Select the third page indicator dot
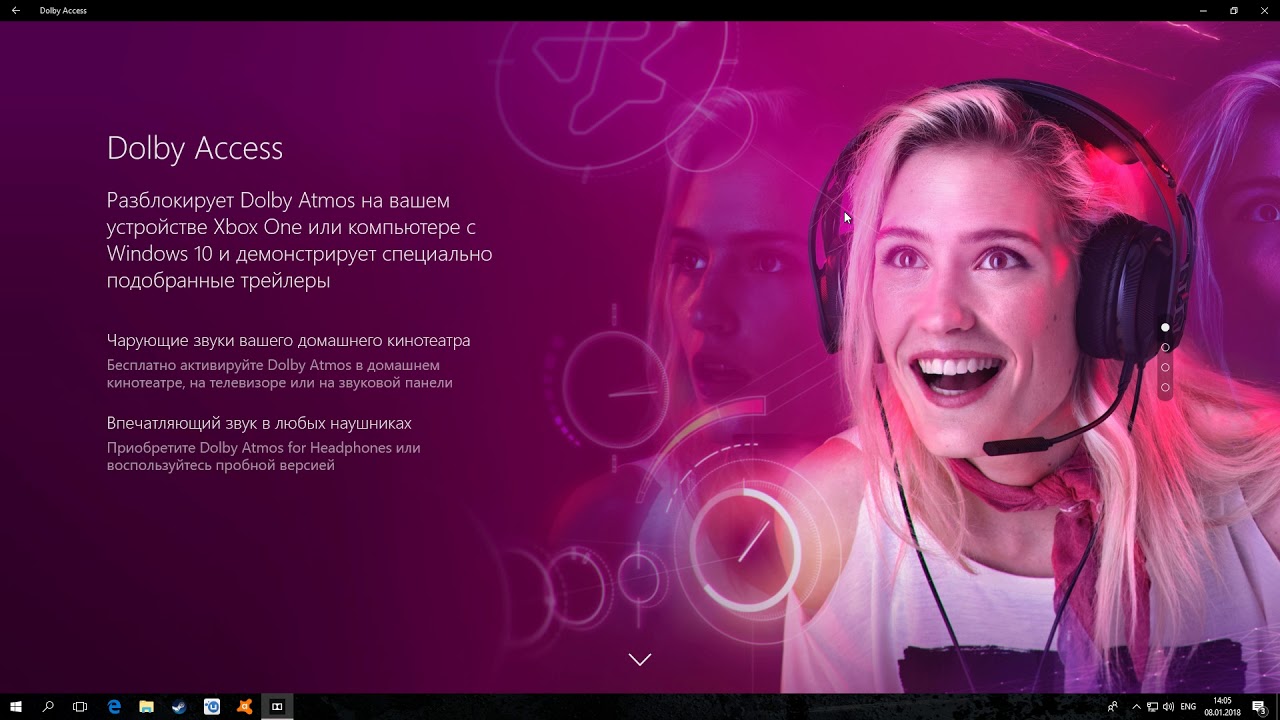Screen dimensions: 1280x720 tap(1165, 367)
